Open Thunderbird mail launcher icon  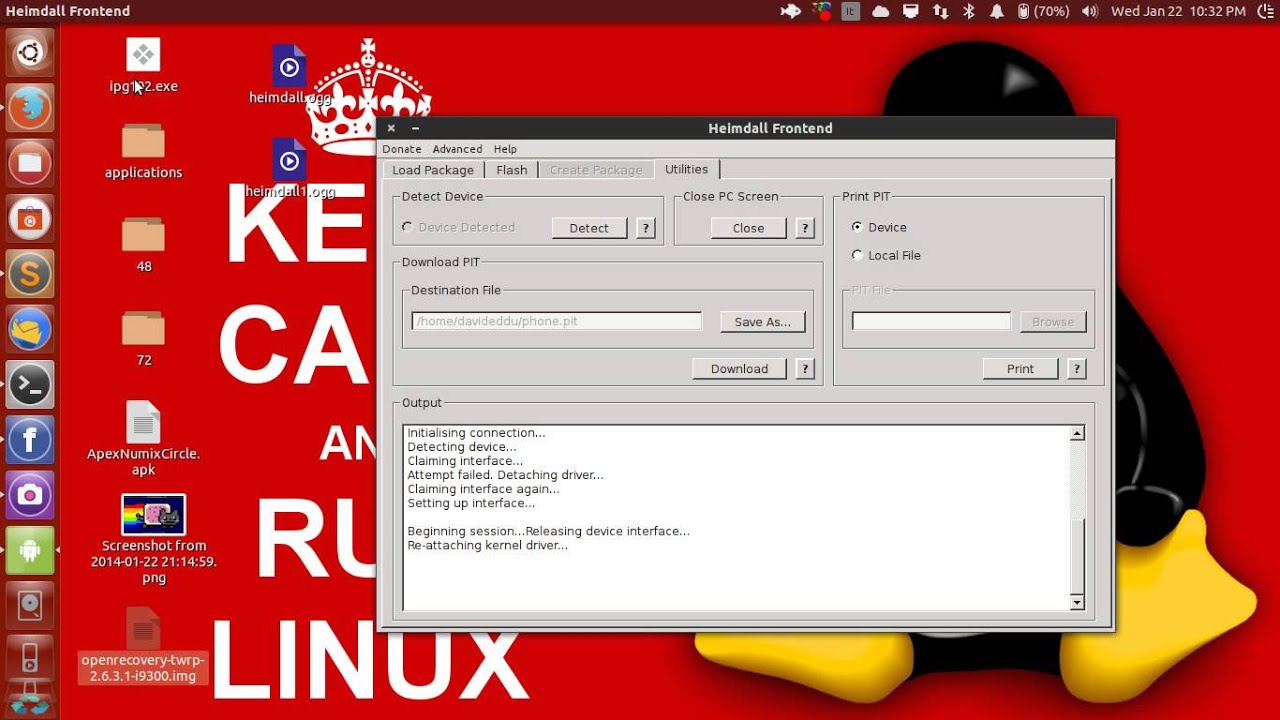(x=29, y=329)
